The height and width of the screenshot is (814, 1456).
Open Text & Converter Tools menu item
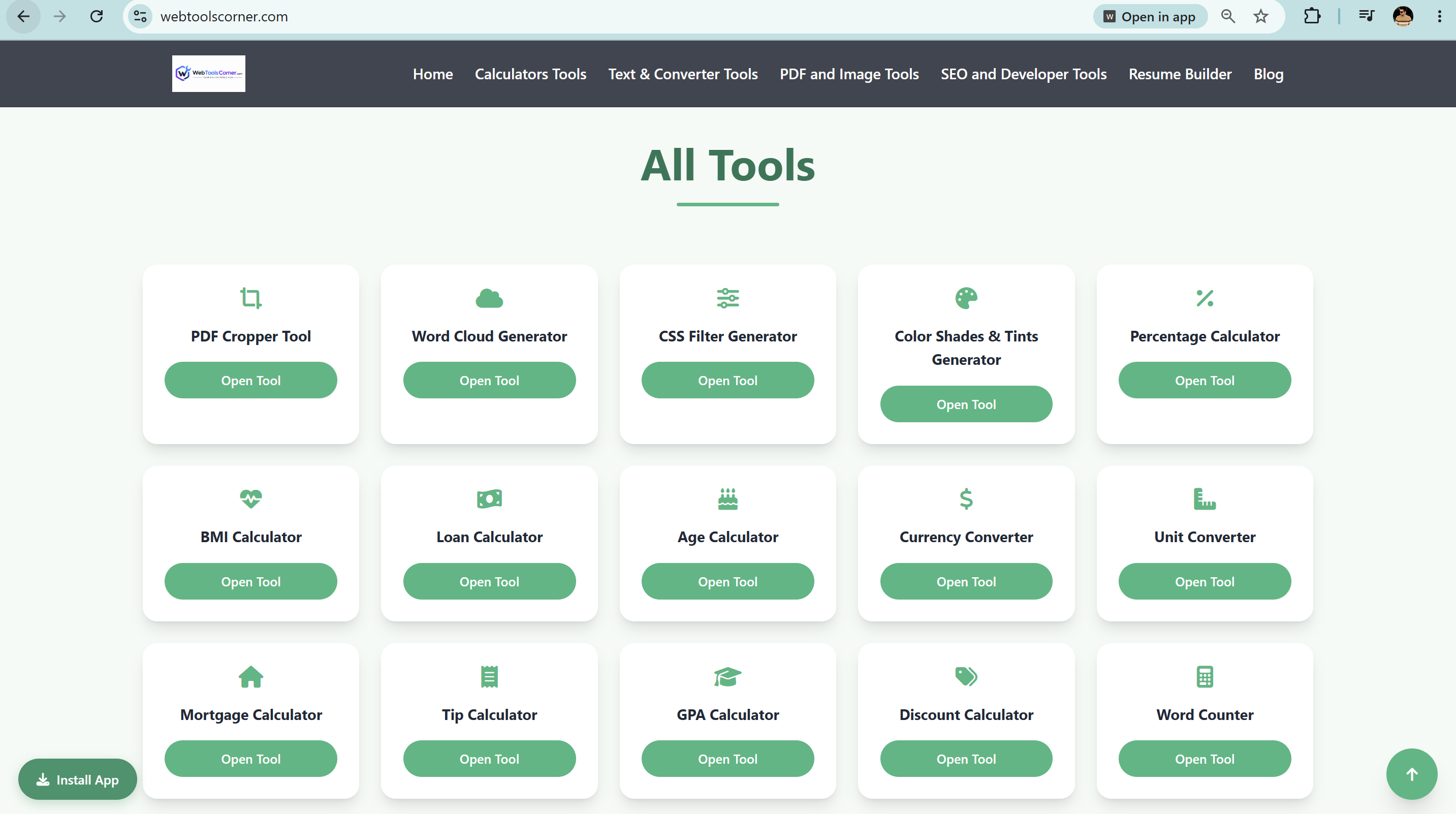pos(683,74)
